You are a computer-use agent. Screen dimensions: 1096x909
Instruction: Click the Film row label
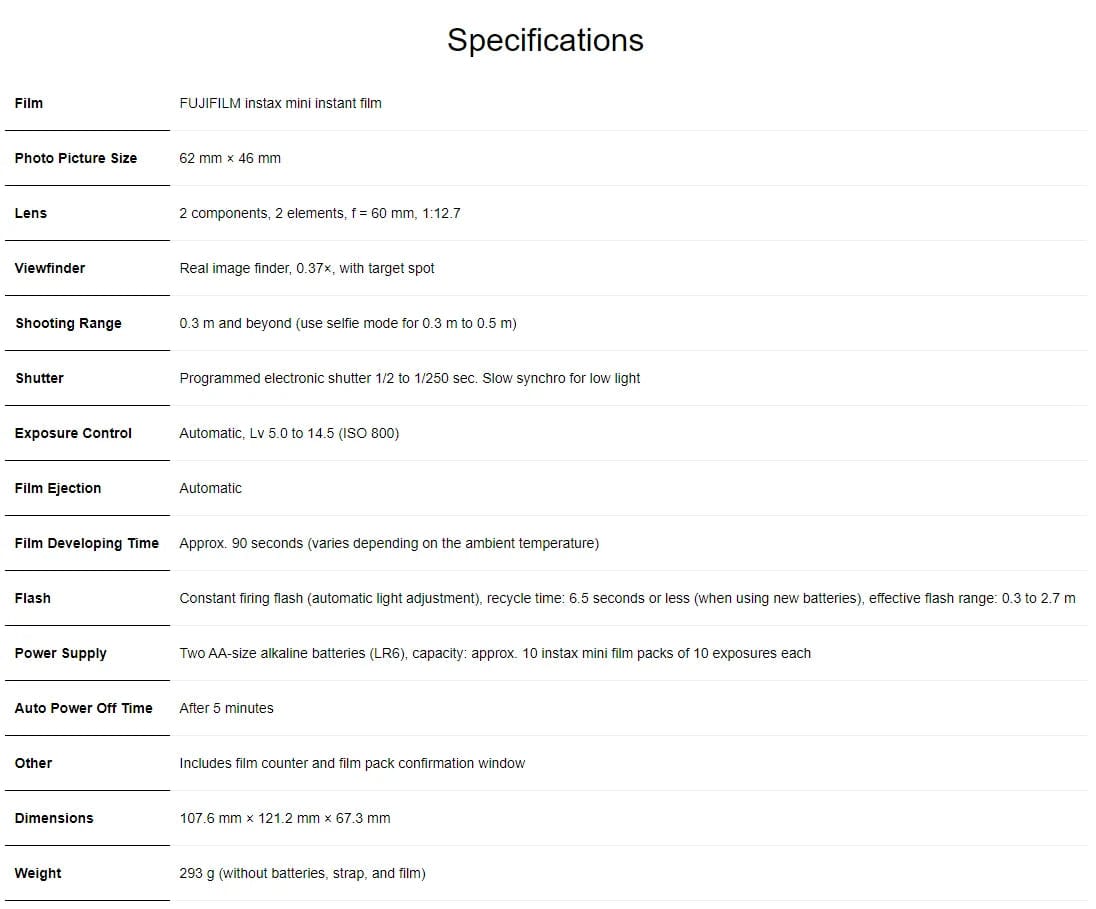(x=29, y=103)
